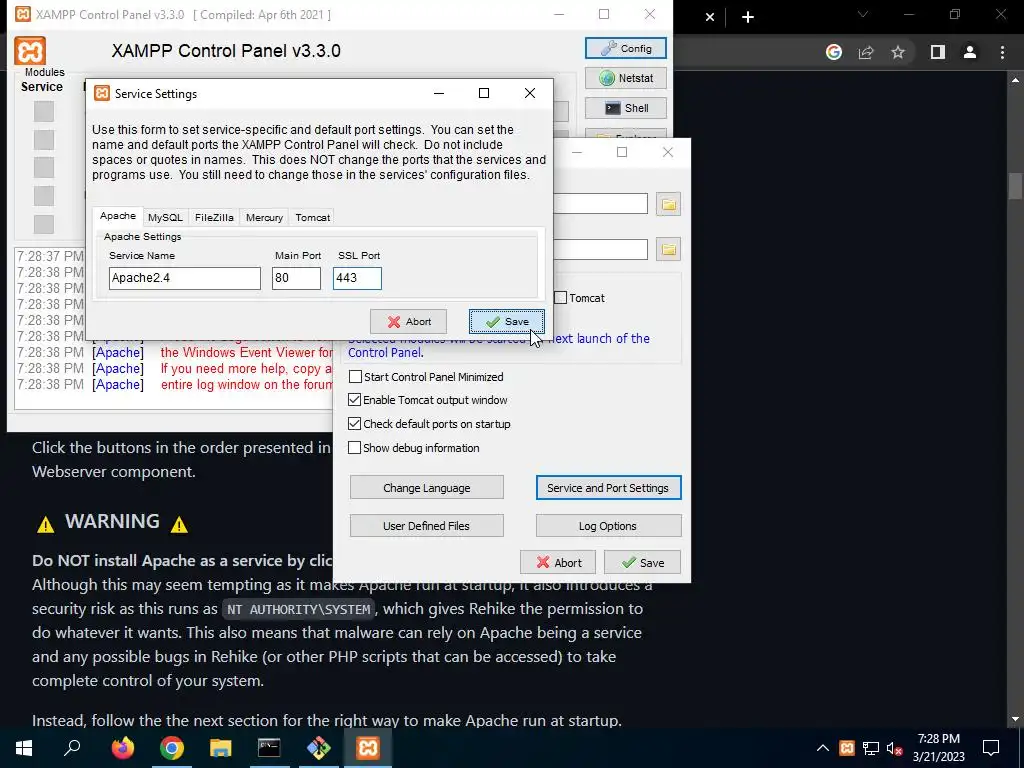Close the current Chrome tab
This screenshot has width=1024, height=768.
tap(710, 17)
